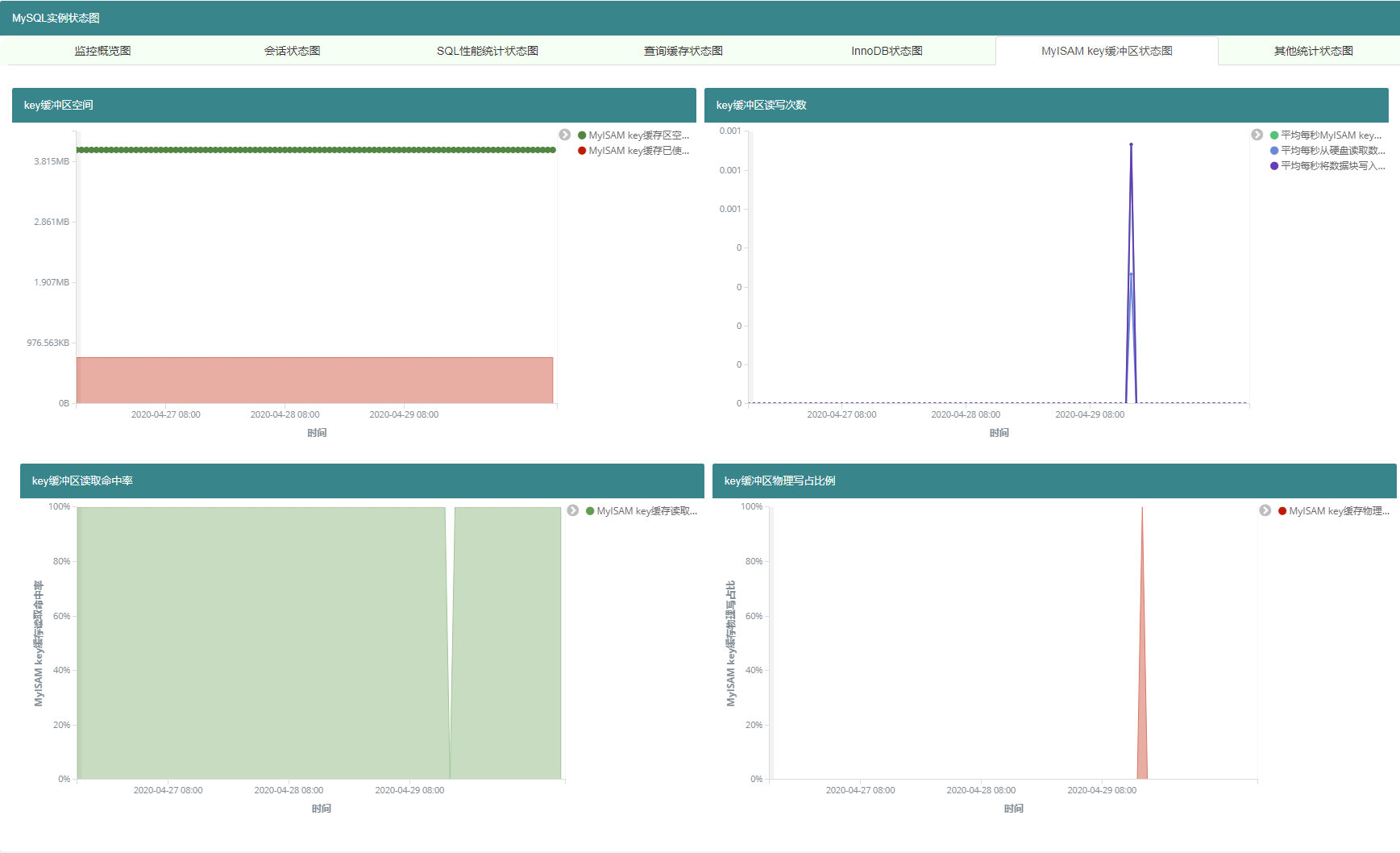Select the SQL性能统计状态图 tab
The width and height of the screenshot is (1400, 853).
[x=488, y=51]
